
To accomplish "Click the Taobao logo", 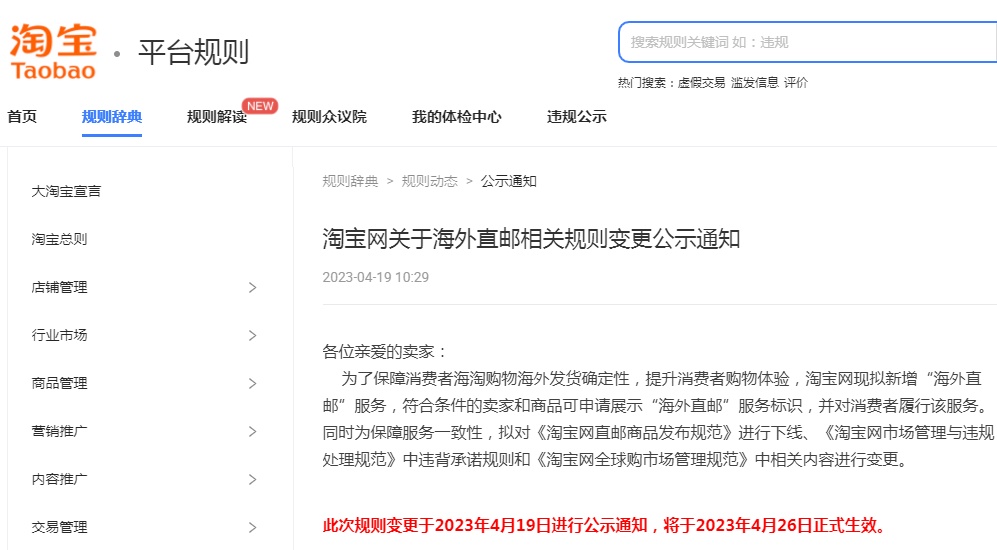I will tap(53, 52).
